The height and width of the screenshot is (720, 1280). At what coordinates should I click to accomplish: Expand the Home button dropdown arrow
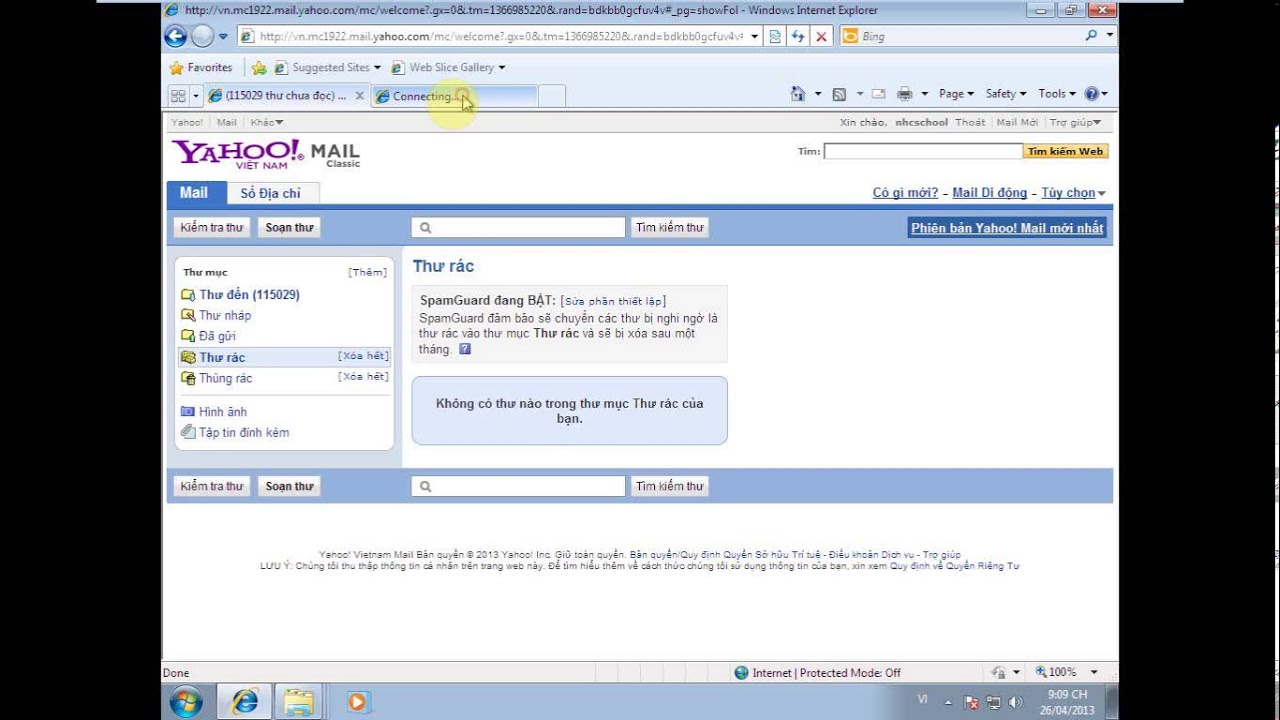point(818,94)
